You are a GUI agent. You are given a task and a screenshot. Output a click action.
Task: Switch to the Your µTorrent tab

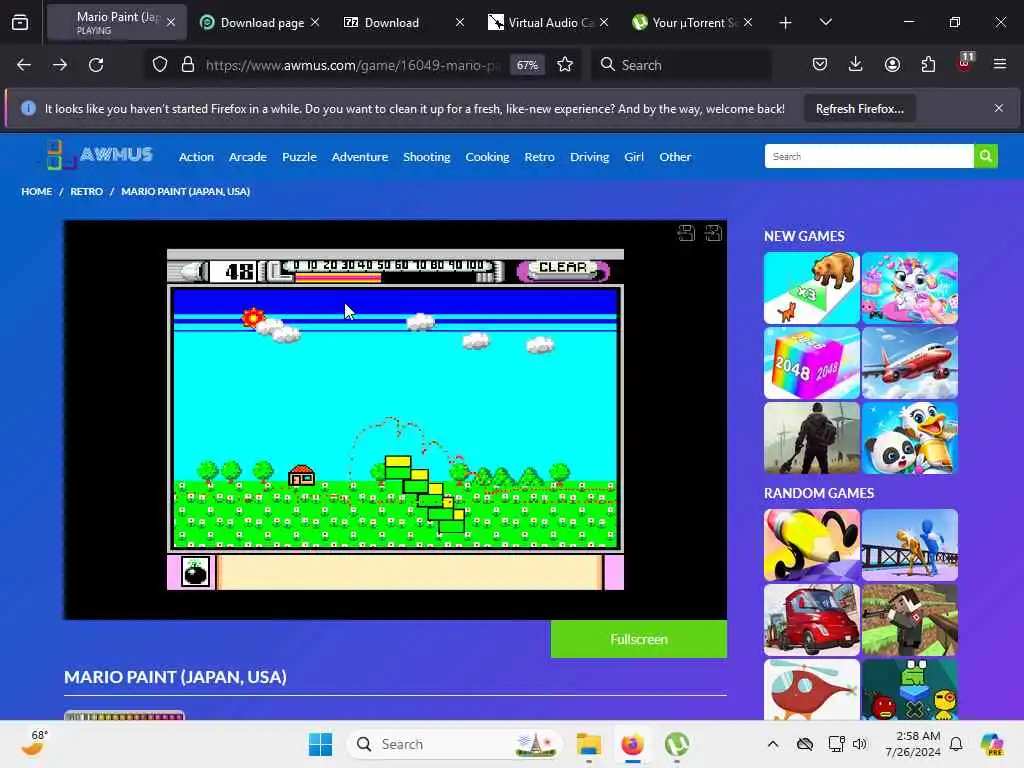click(x=691, y=23)
